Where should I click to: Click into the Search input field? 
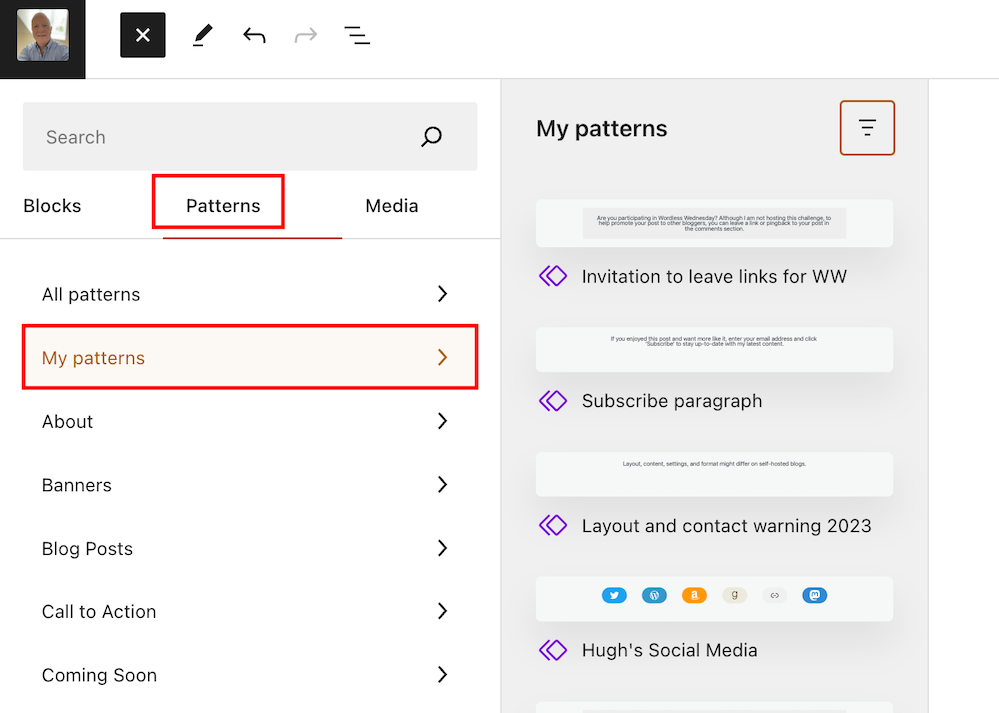click(220, 137)
